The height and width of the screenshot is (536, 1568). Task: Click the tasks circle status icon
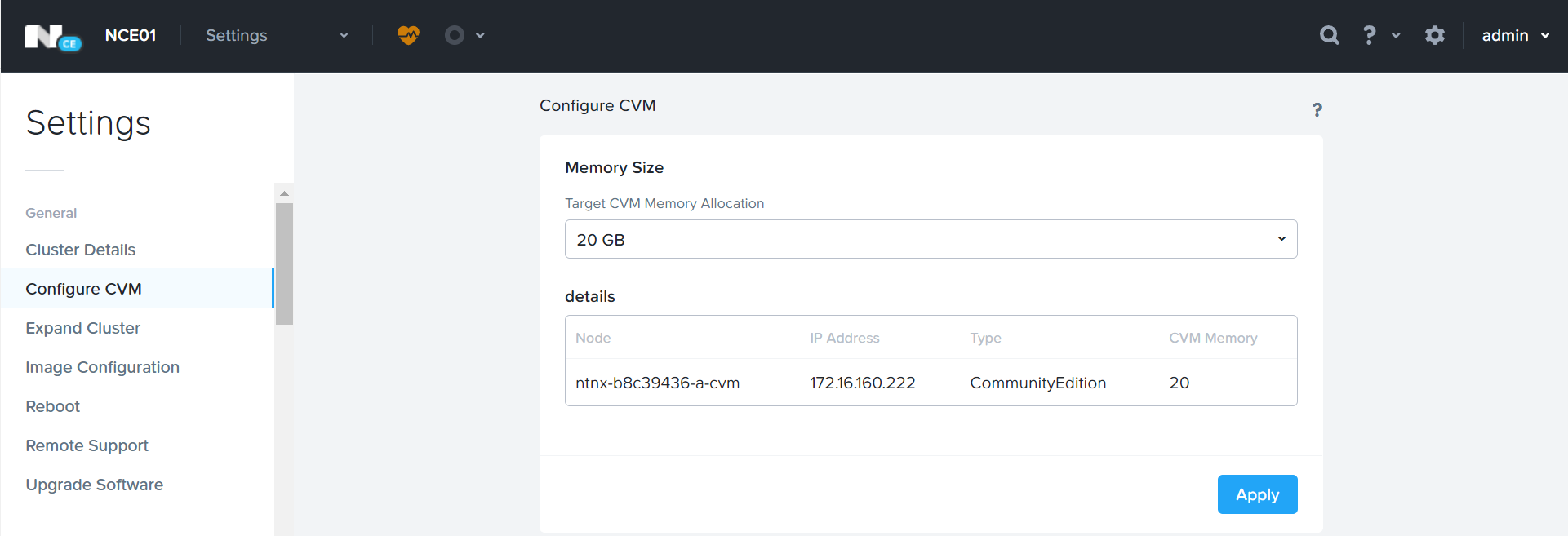click(x=455, y=35)
